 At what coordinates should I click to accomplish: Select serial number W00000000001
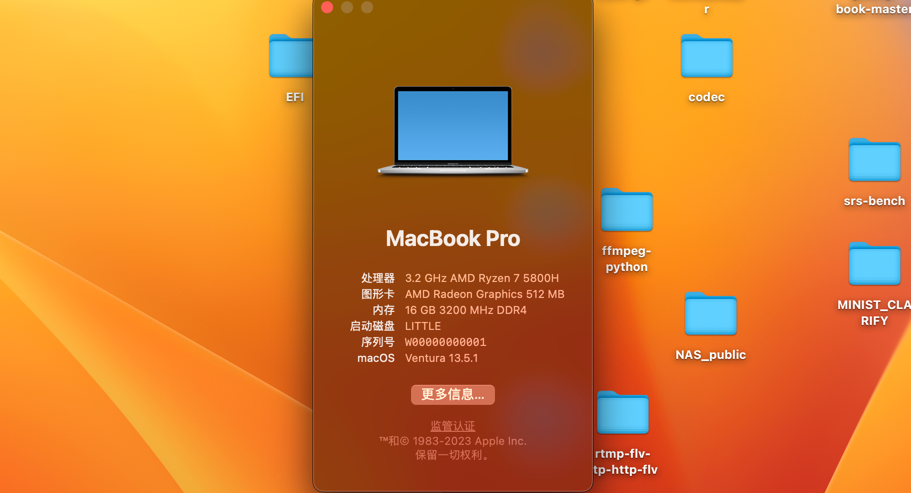coord(446,343)
